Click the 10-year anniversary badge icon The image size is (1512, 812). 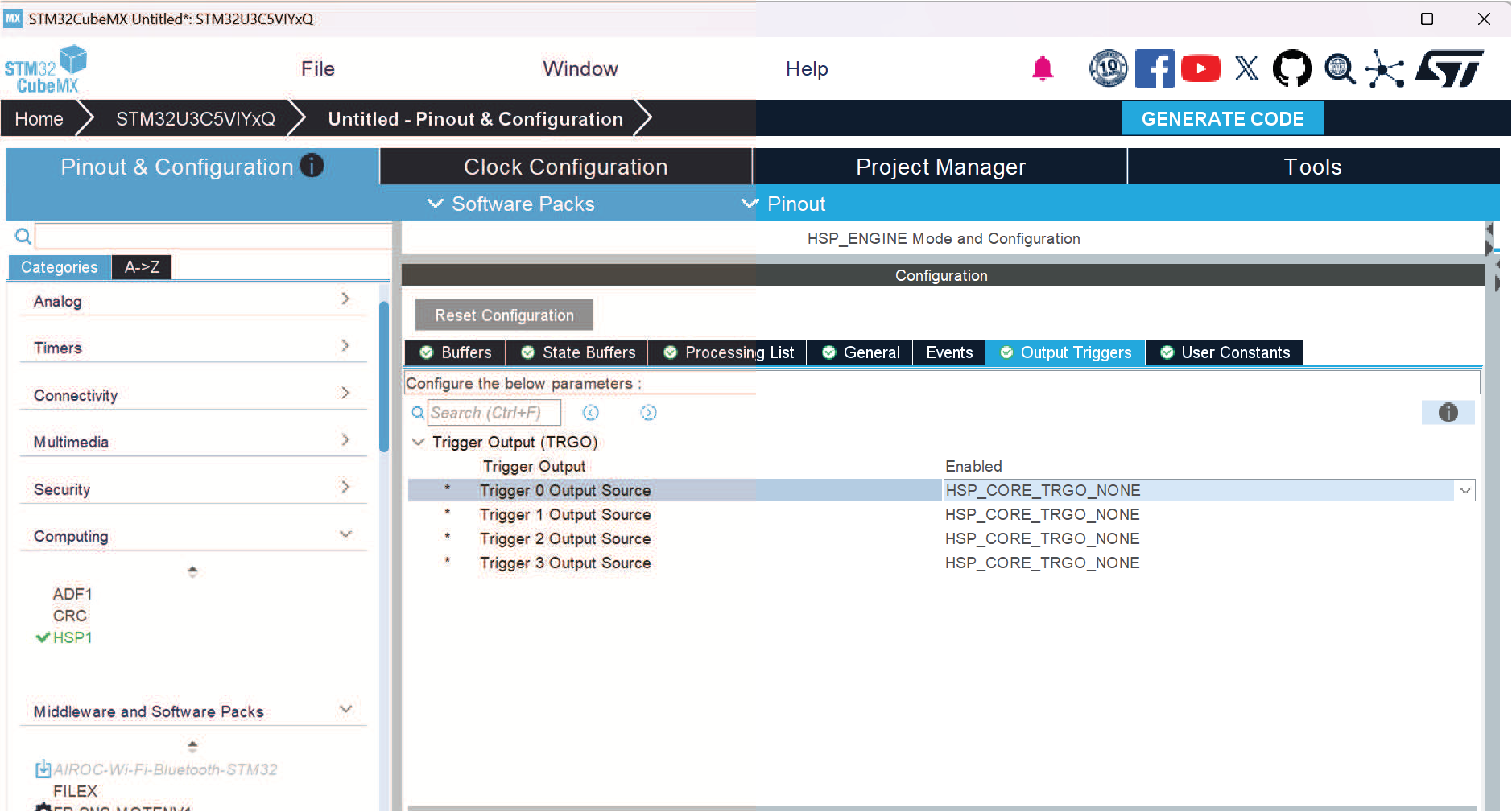[1109, 68]
